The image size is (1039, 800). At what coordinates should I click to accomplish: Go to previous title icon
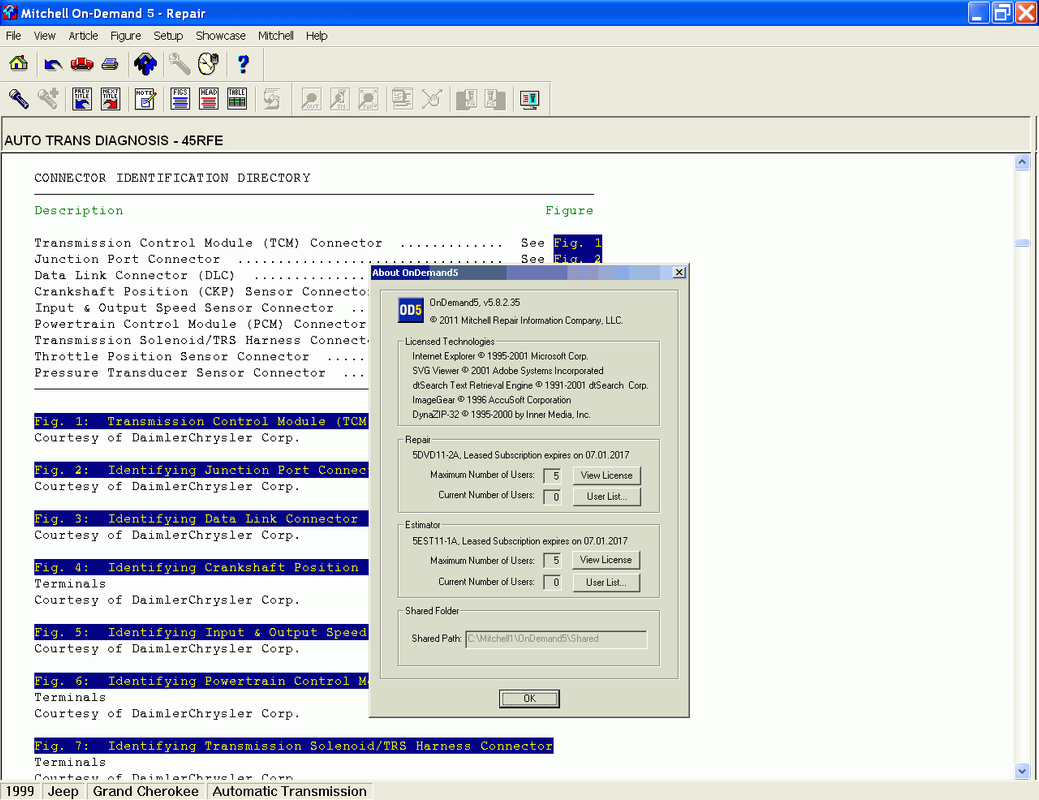(x=82, y=99)
